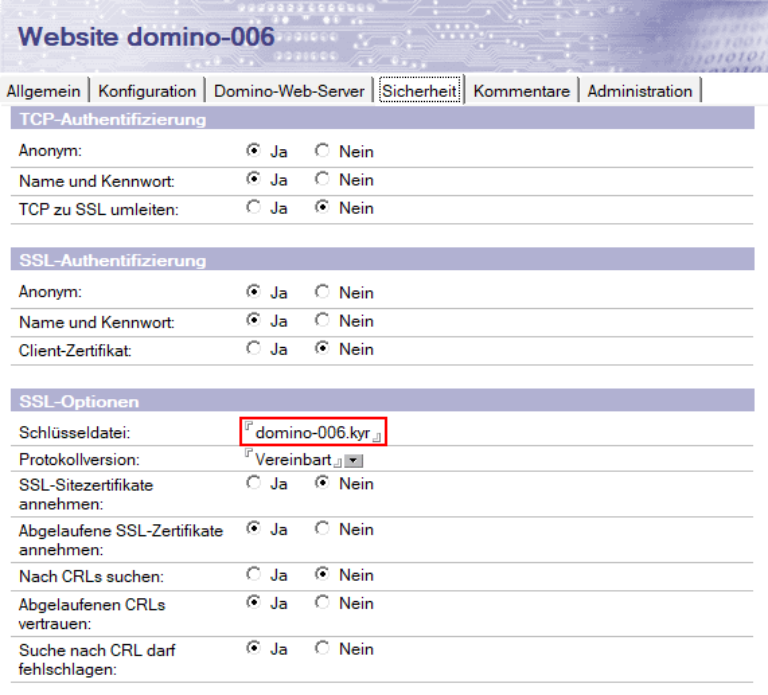The image size is (768, 695).
Task: Switch to the Administration tab
Action: [x=640, y=91]
